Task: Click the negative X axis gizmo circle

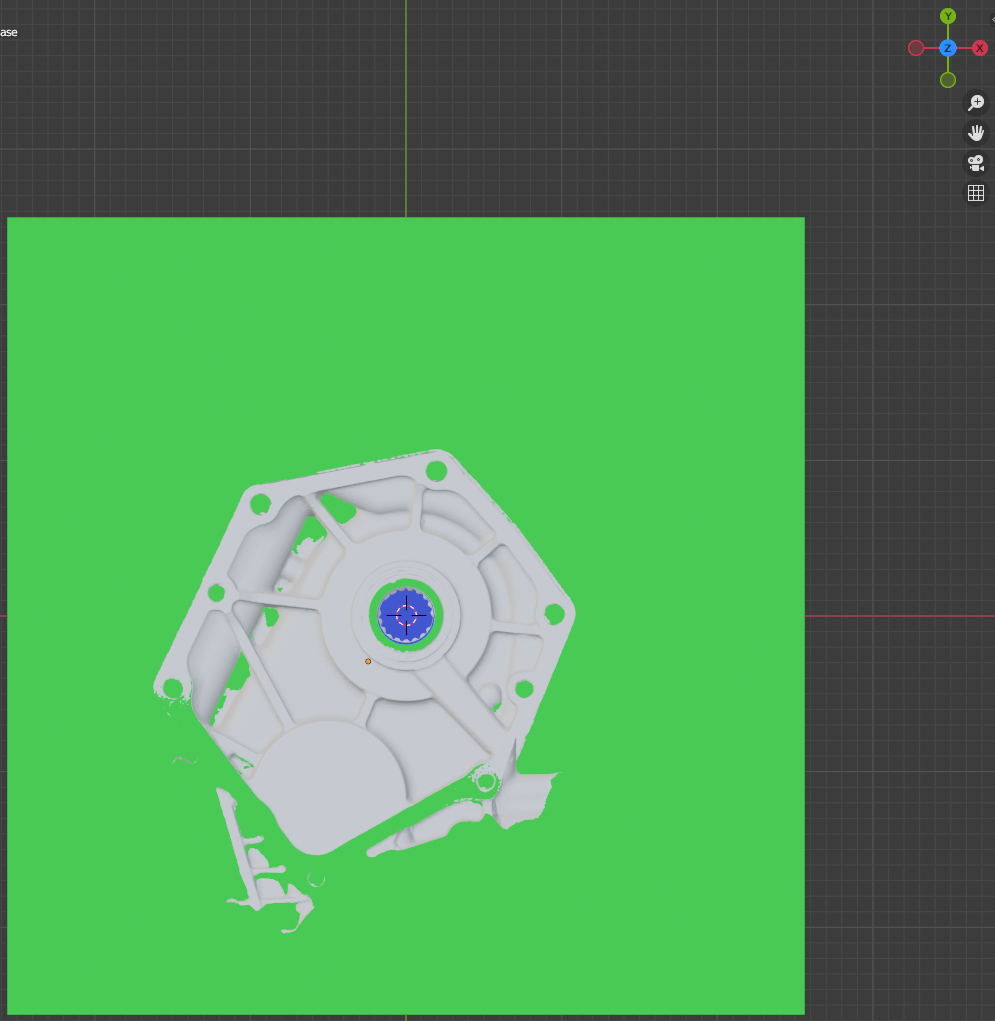Action: click(x=916, y=48)
